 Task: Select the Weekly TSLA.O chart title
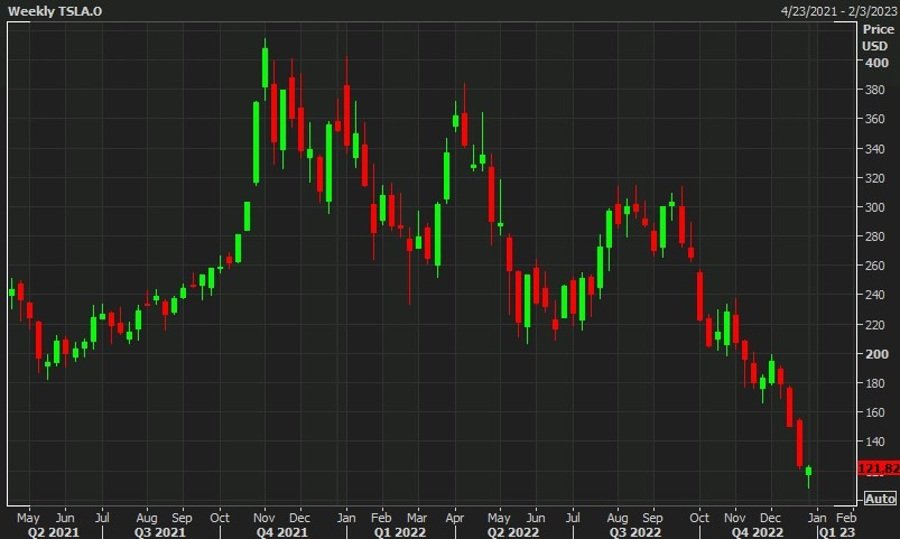pos(55,10)
